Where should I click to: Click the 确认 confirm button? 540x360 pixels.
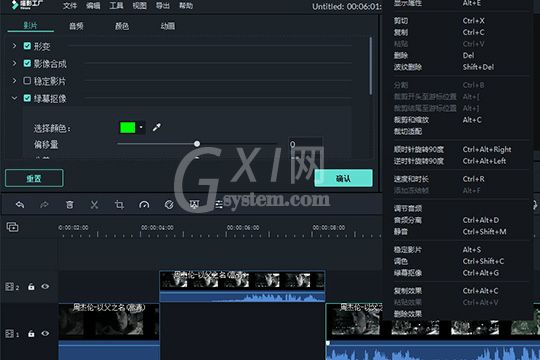click(343, 178)
